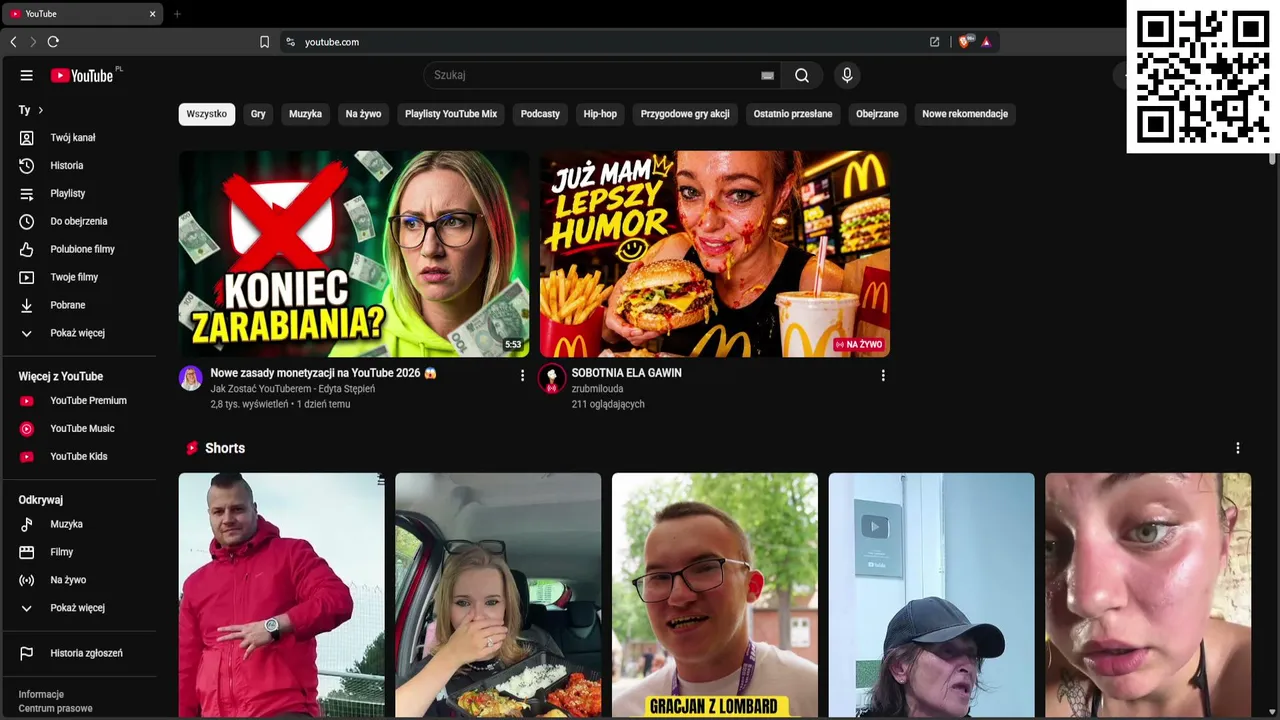Viewport: 1280px width, 720px height.
Task: Open the Informacje footer link
Action: click(x=41, y=695)
